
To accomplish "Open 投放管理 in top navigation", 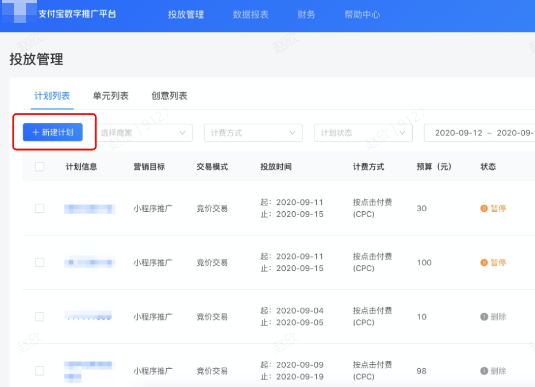I will [186, 14].
